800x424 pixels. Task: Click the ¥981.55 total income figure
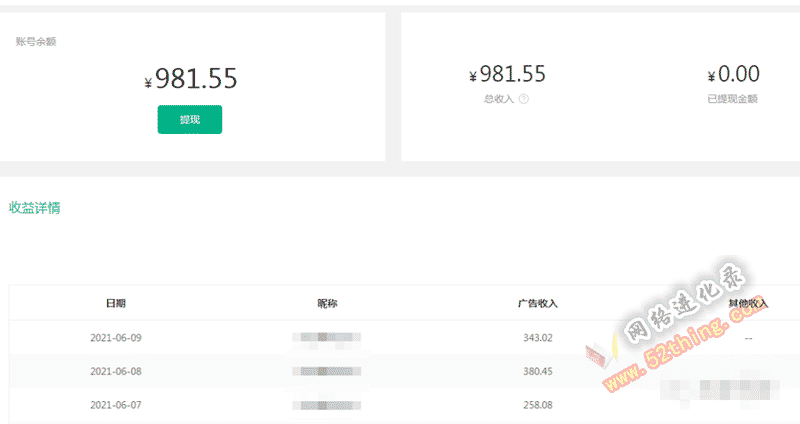[x=508, y=74]
